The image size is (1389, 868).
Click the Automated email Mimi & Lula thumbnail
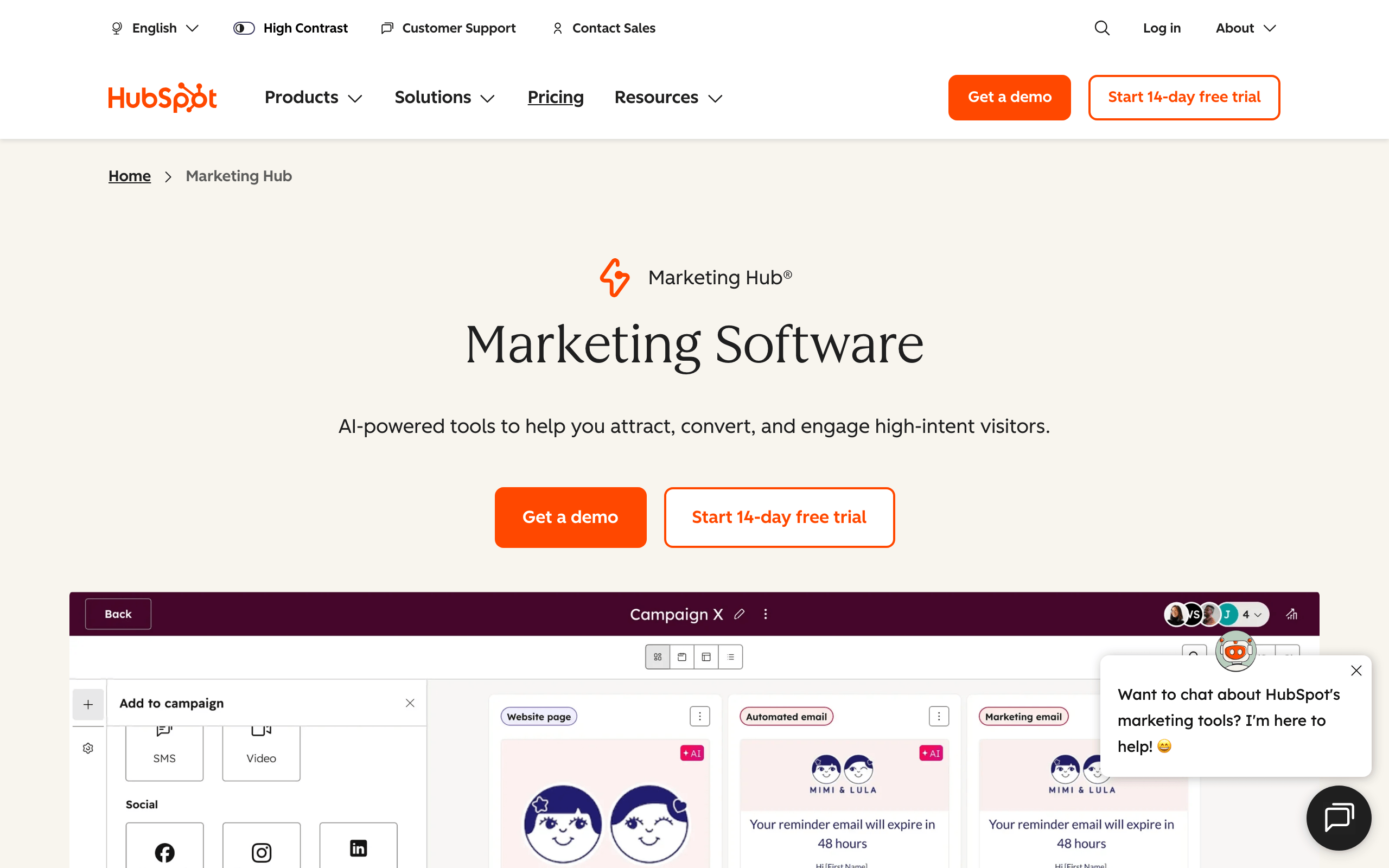843,775
